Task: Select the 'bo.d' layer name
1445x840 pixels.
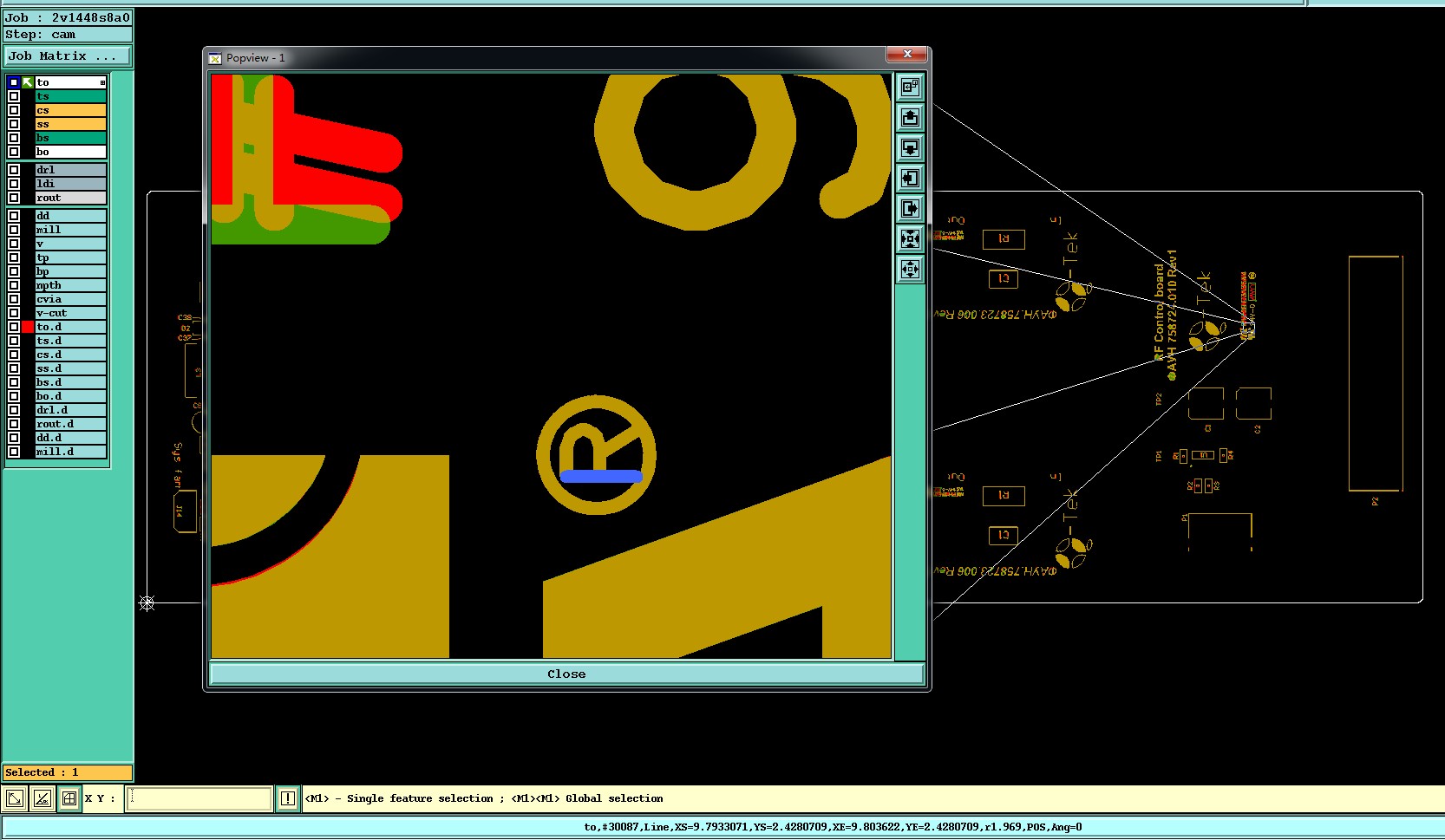Action: coord(70,396)
